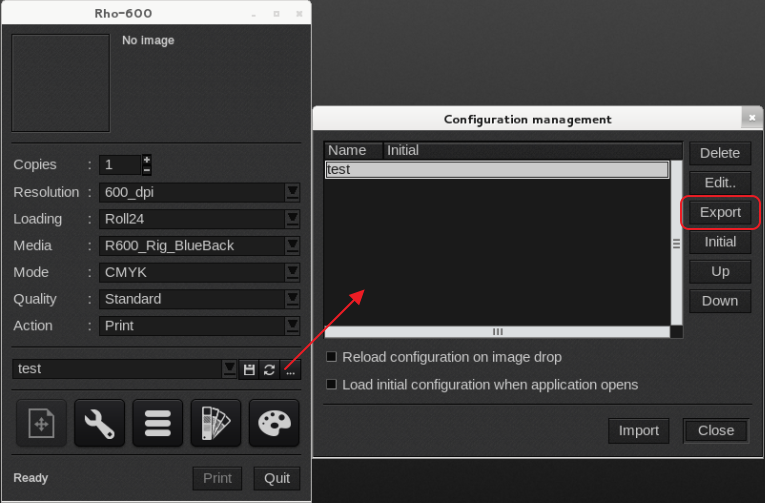The height and width of the screenshot is (503, 765).
Task: Click the Export button
Action: 720,212
